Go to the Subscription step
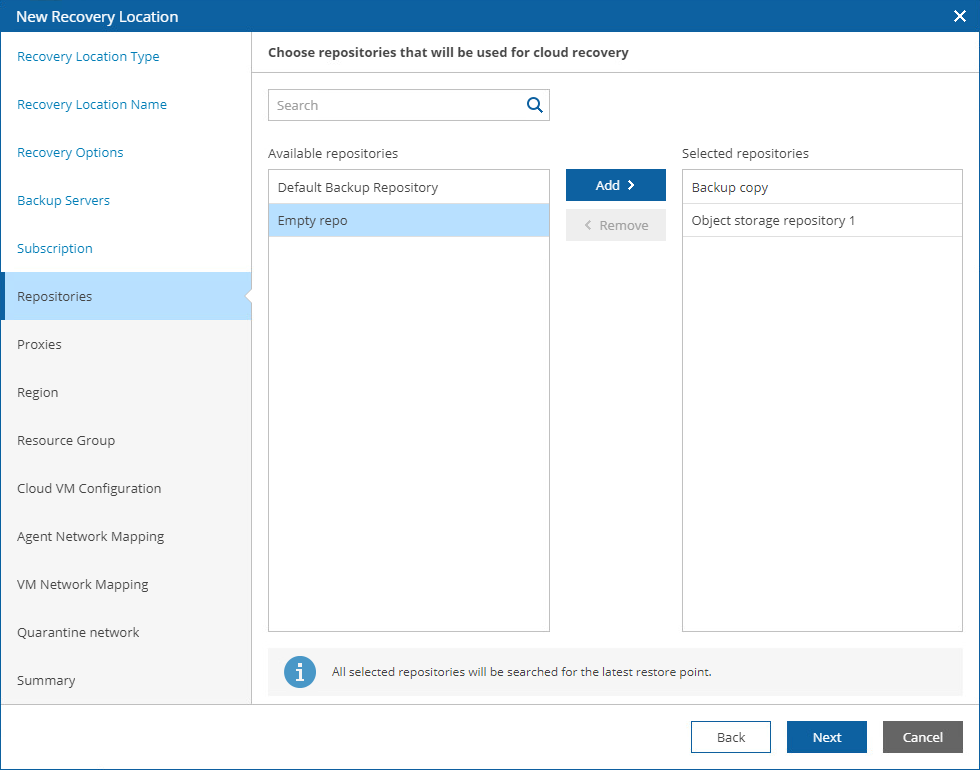980x770 pixels. 55,249
